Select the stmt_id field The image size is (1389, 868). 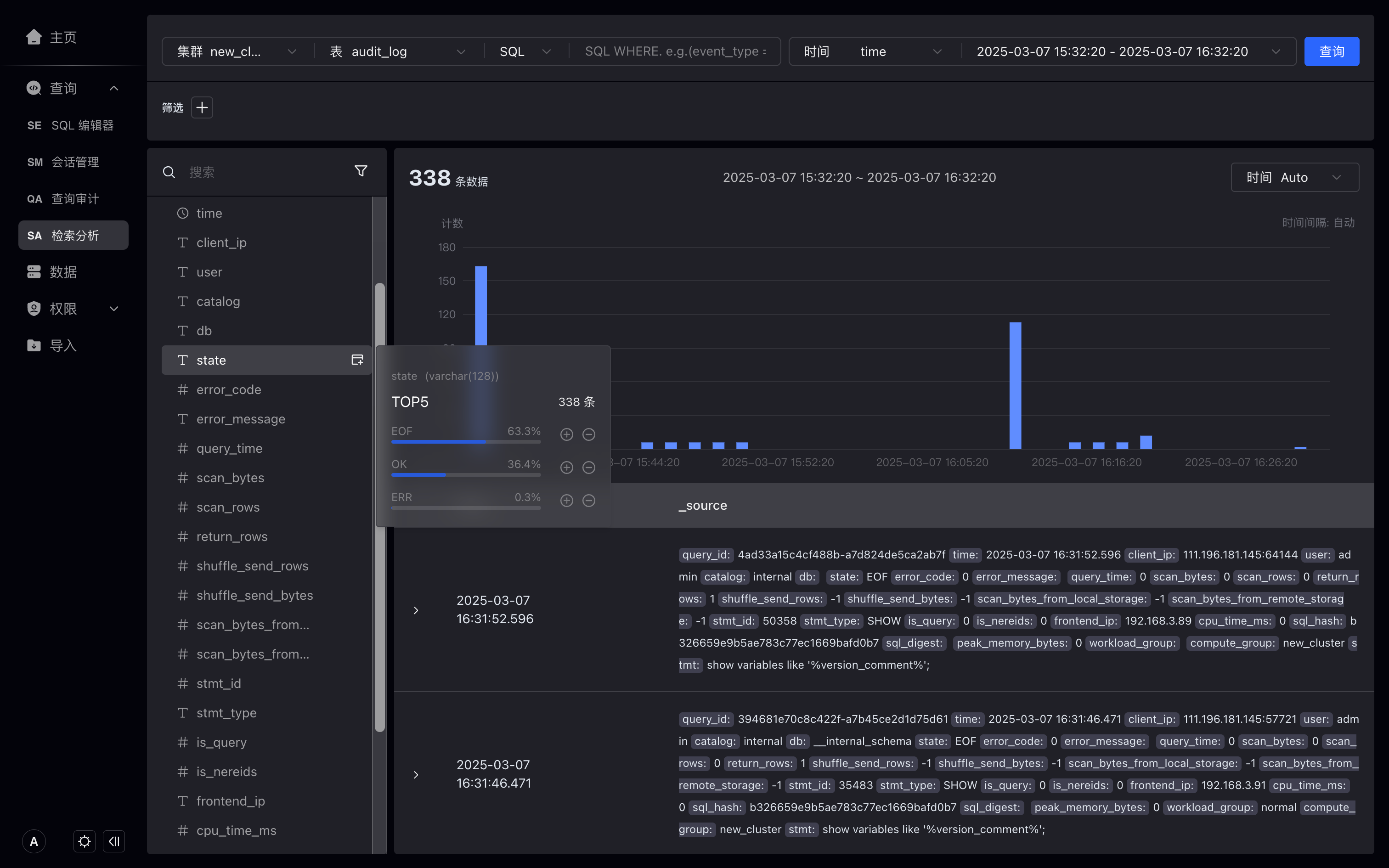point(267,683)
